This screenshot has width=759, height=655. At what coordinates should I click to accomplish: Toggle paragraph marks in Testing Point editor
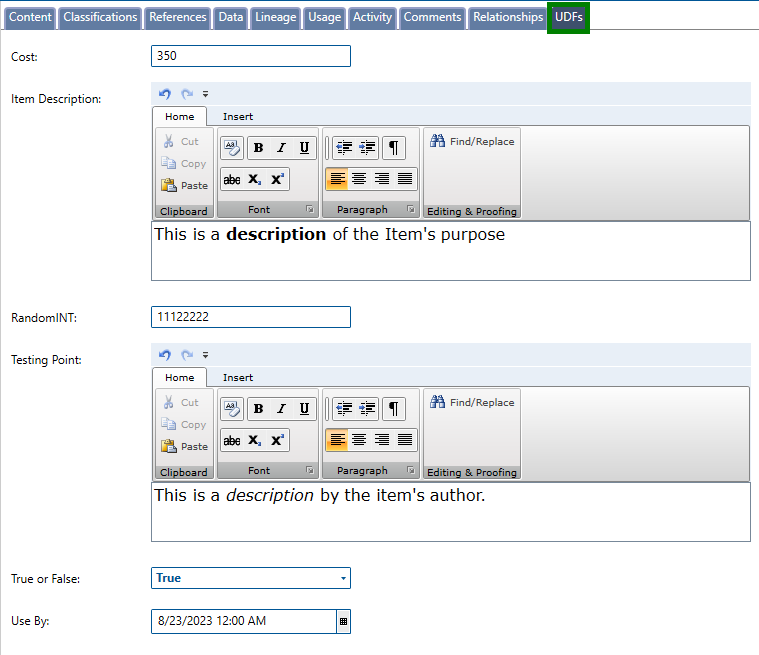394,409
